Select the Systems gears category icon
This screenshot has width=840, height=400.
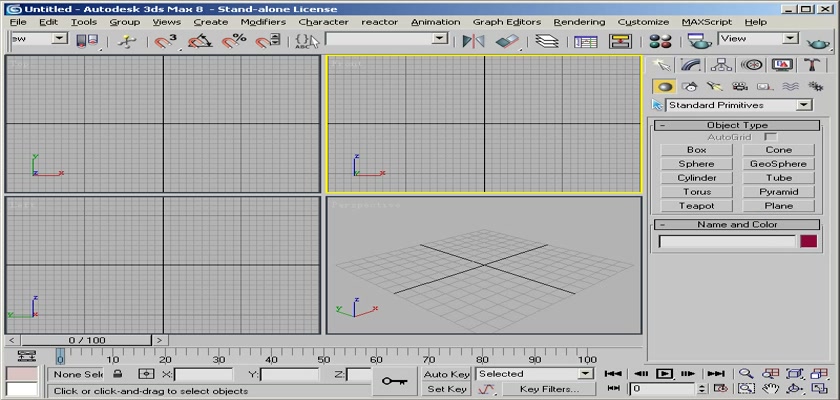(815, 86)
